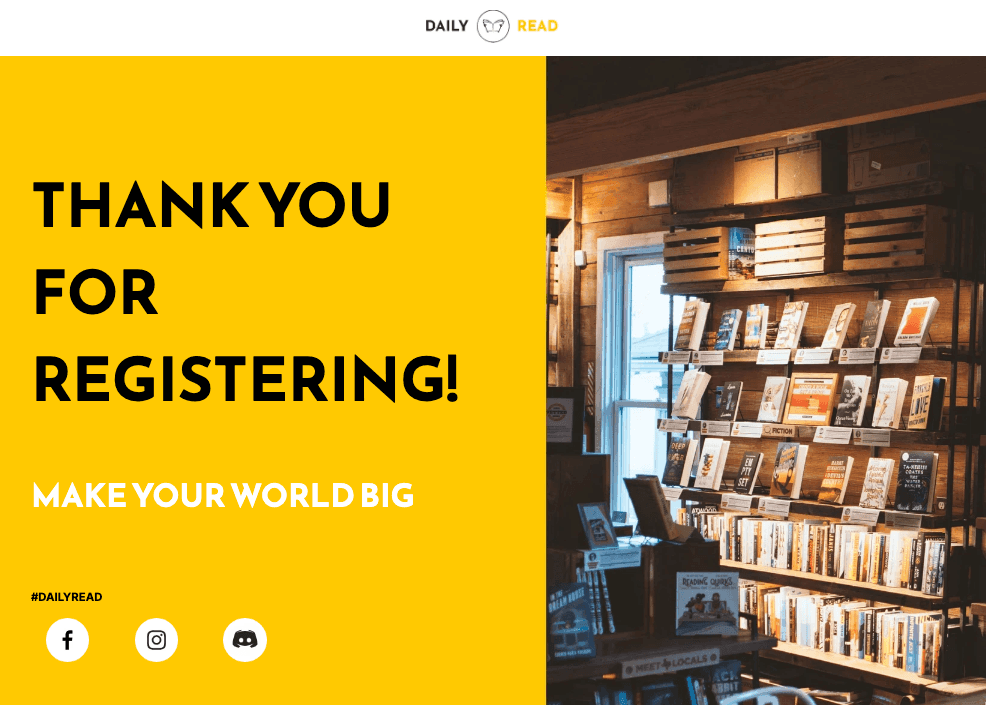The height and width of the screenshot is (705, 986).
Task: Click the THANK YOU heading line
Action: point(212,204)
